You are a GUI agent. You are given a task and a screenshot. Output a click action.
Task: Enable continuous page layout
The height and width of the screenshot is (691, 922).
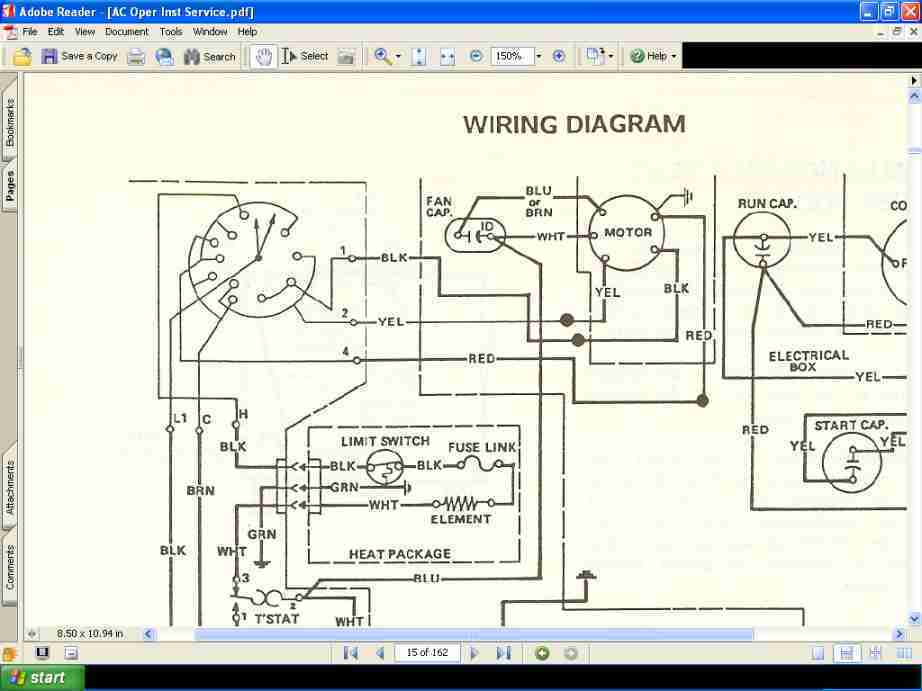click(846, 653)
